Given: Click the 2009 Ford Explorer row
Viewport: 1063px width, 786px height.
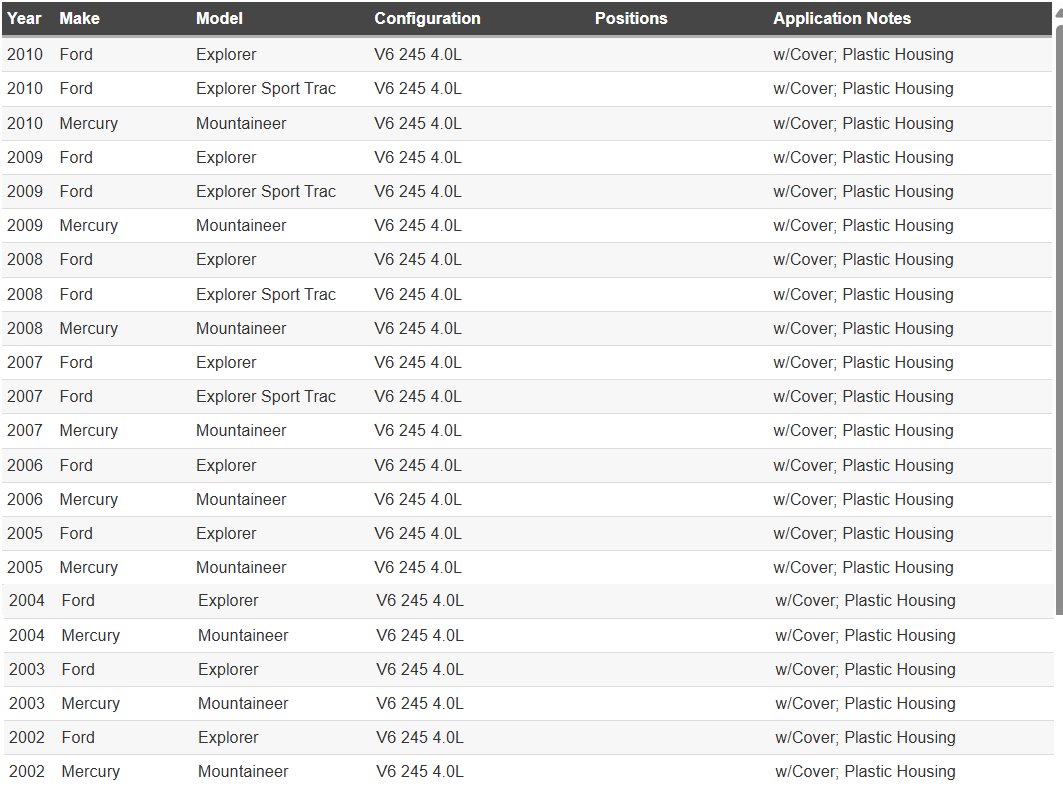Looking at the screenshot, I should [226, 157].
